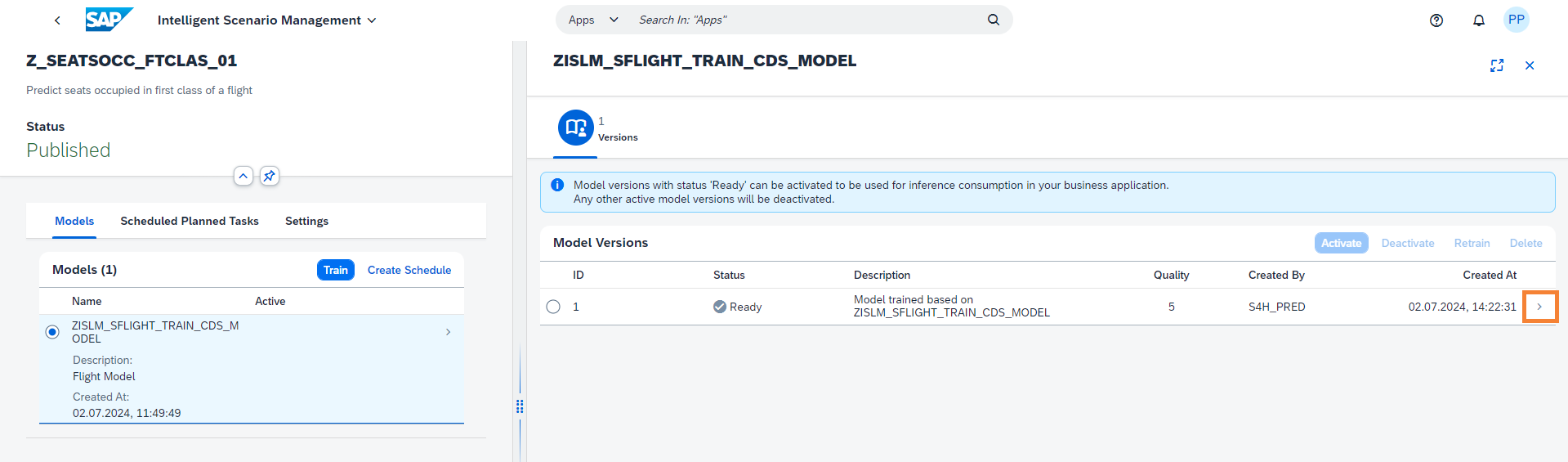Click the panel splitter drag handle
This screenshot has height=462, width=1568.
[520, 406]
